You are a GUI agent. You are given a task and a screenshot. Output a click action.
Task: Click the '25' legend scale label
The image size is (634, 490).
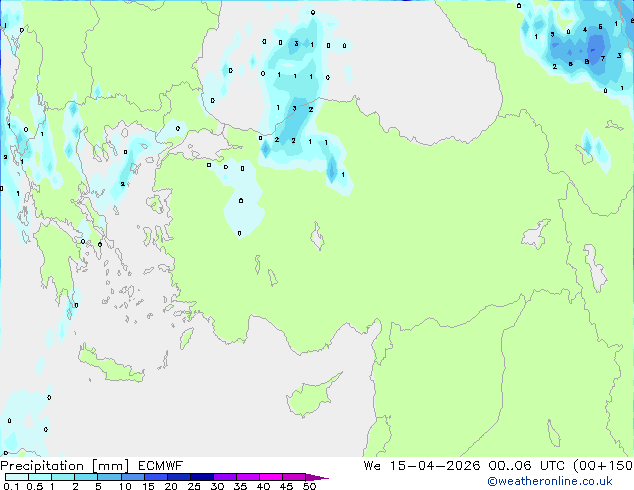[x=194, y=486]
